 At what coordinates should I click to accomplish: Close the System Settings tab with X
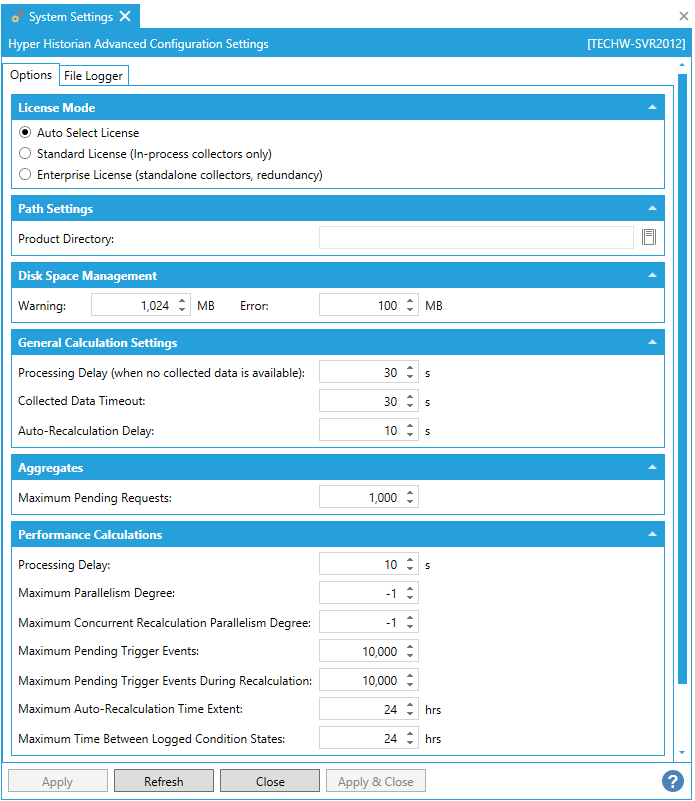pyautogui.click(x=125, y=16)
